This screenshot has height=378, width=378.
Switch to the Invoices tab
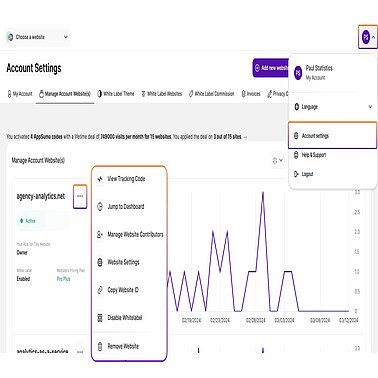[251, 94]
